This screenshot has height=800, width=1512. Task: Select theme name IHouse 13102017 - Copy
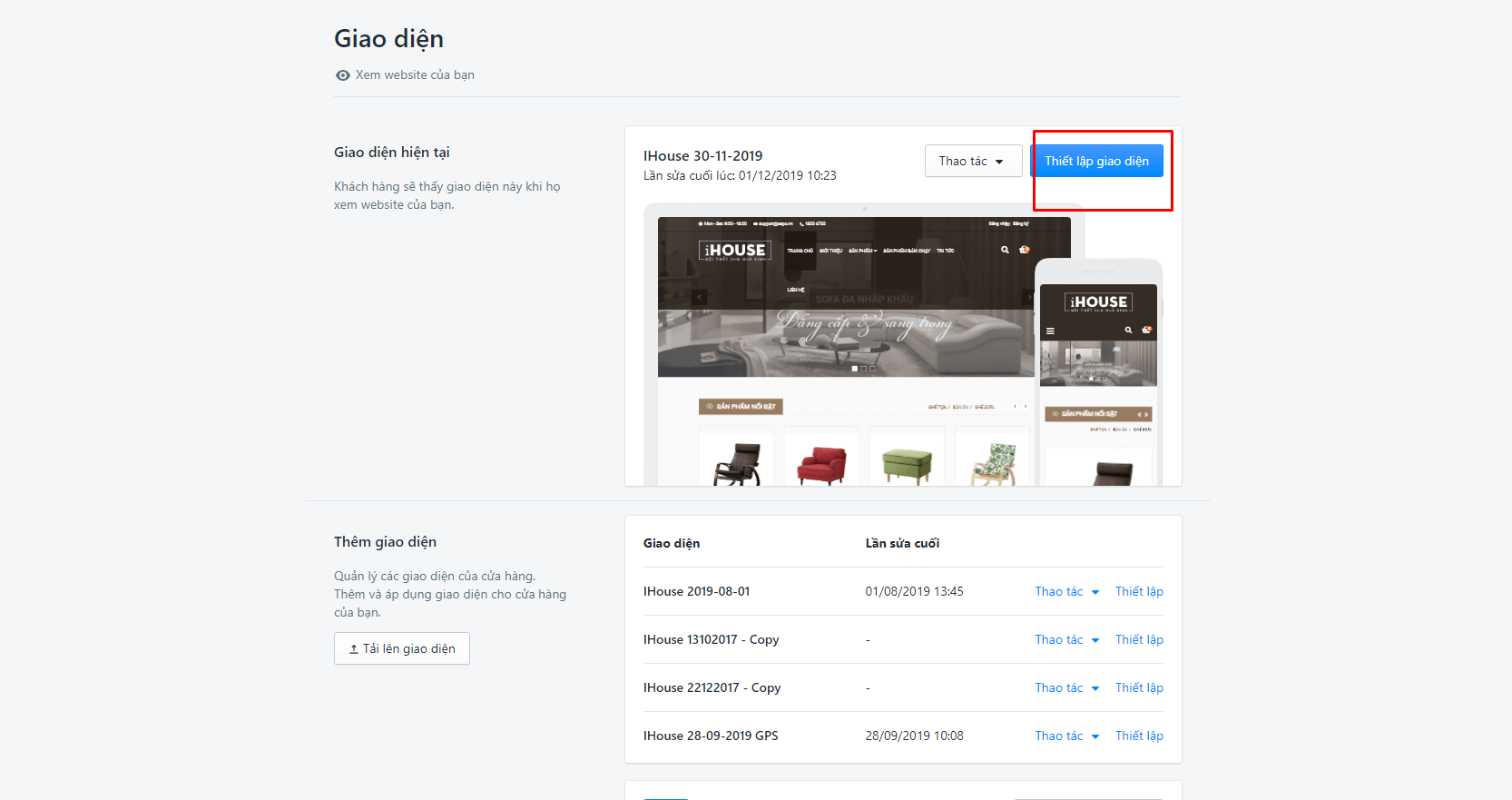[712, 639]
